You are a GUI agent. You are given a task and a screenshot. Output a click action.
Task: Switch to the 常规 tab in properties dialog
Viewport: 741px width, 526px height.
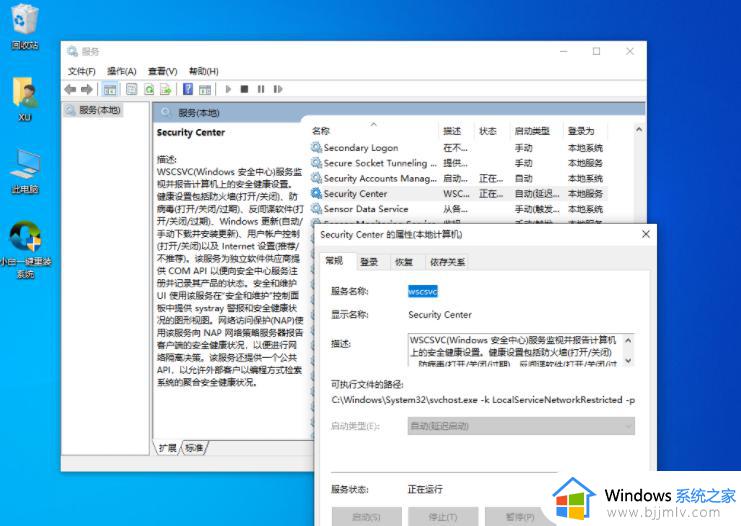[x=335, y=260]
